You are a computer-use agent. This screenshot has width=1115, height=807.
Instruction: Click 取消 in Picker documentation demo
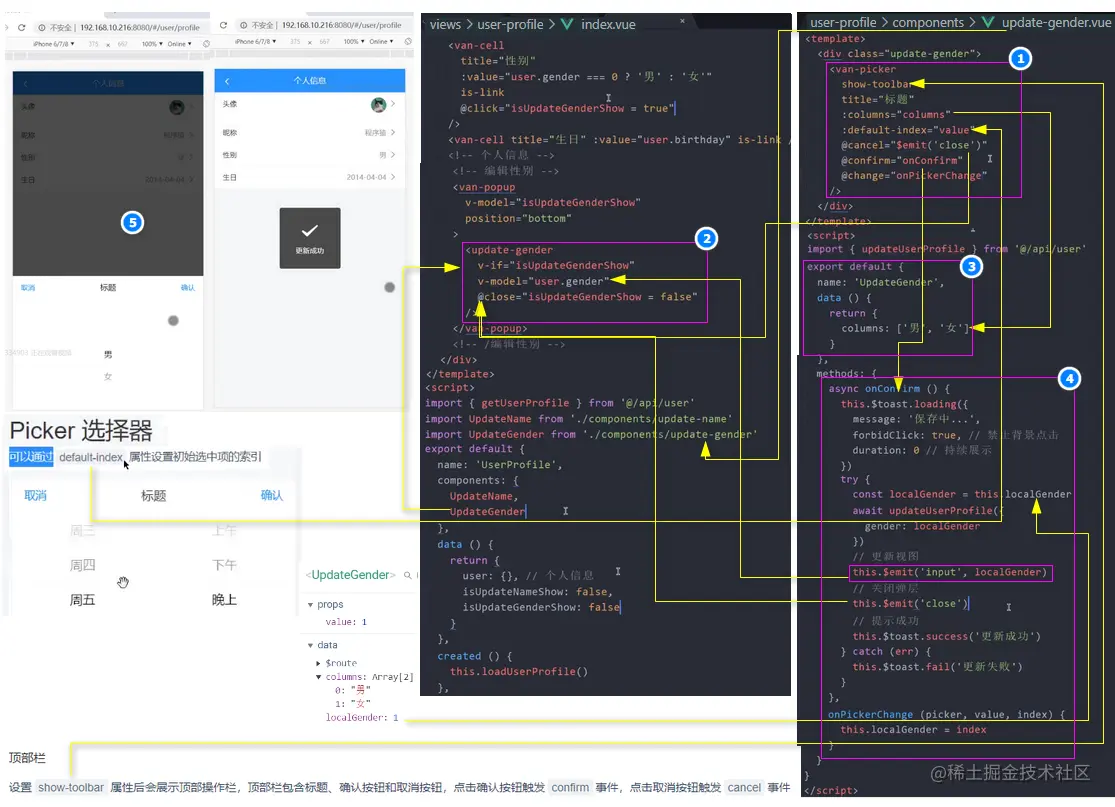[x=36, y=496]
